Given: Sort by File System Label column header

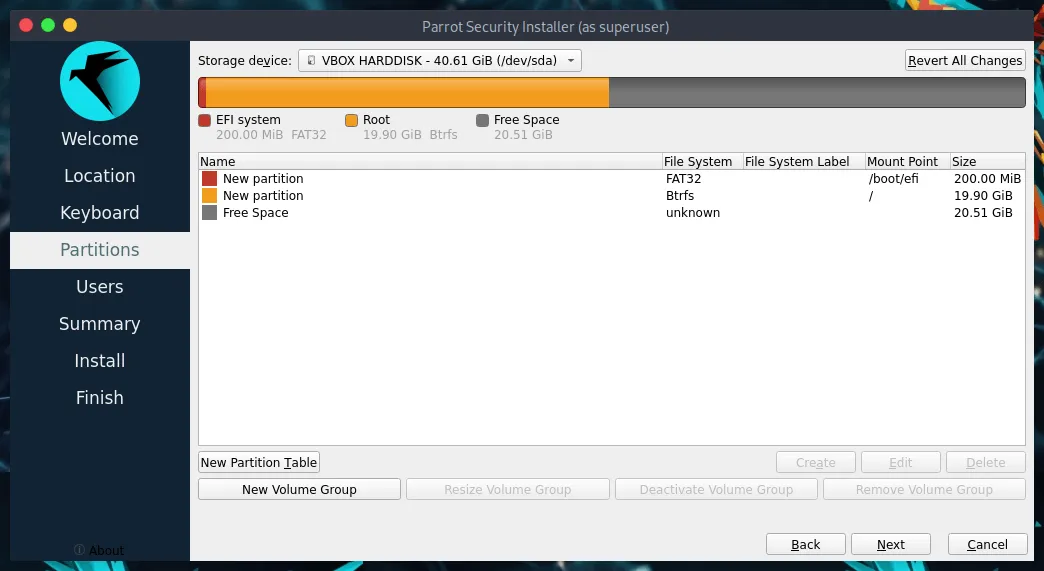Looking at the screenshot, I should (804, 162).
